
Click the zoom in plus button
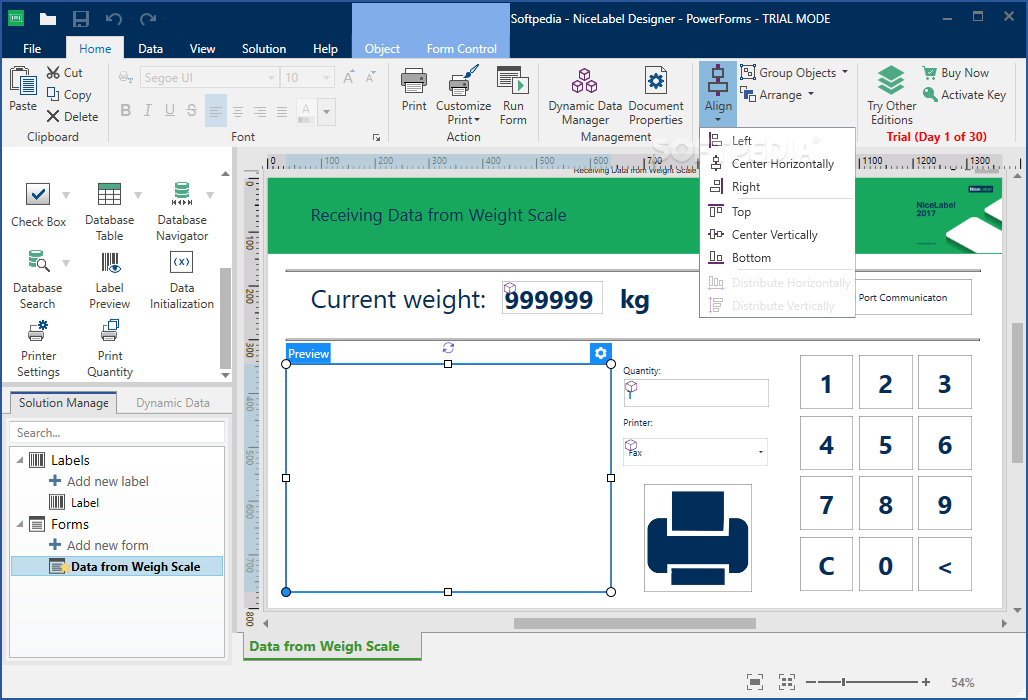pos(926,682)
